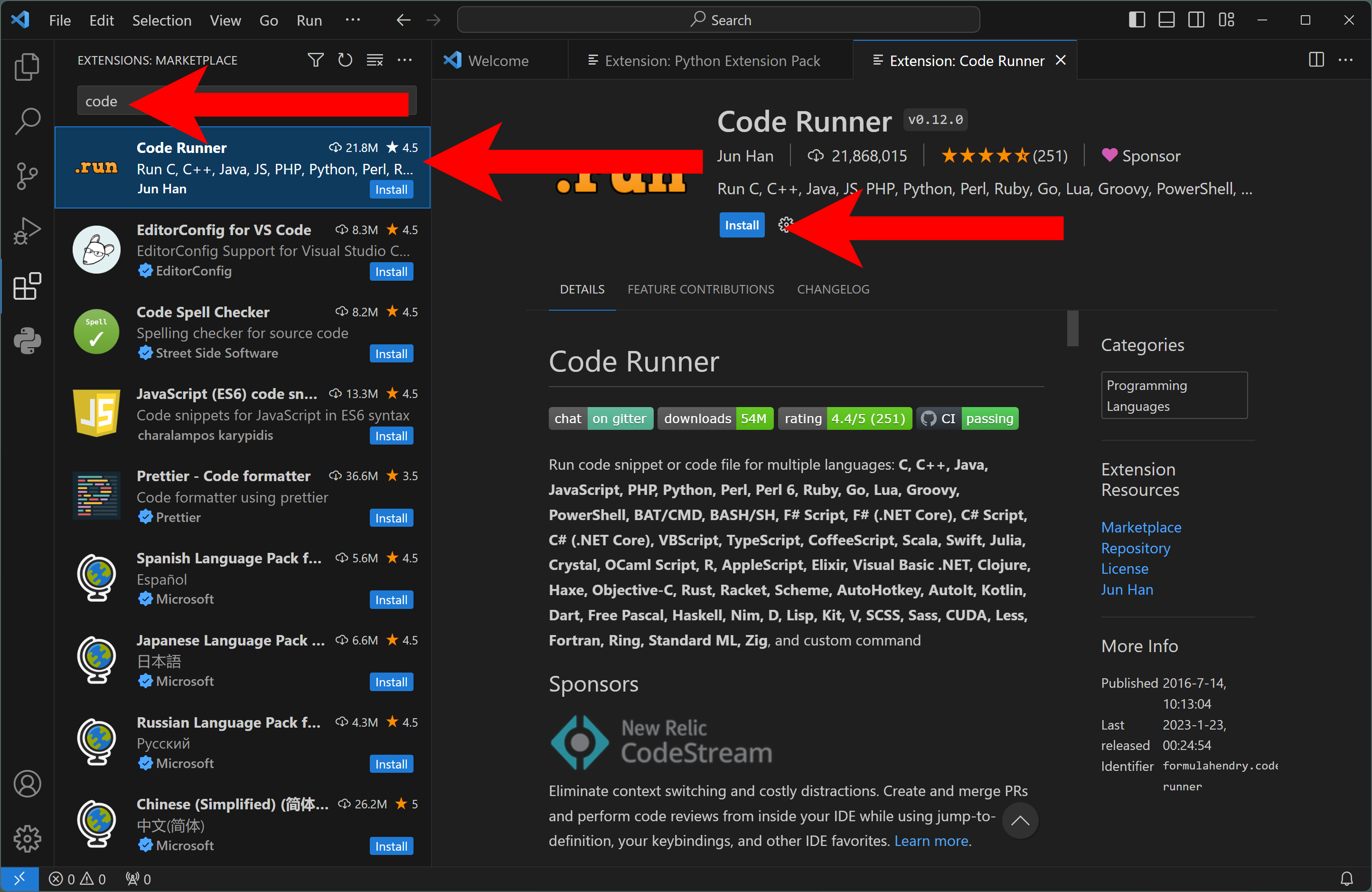This screenshot has width=1372, height=892.
Task: Open the Selection menu
Action: pos(162,20)
